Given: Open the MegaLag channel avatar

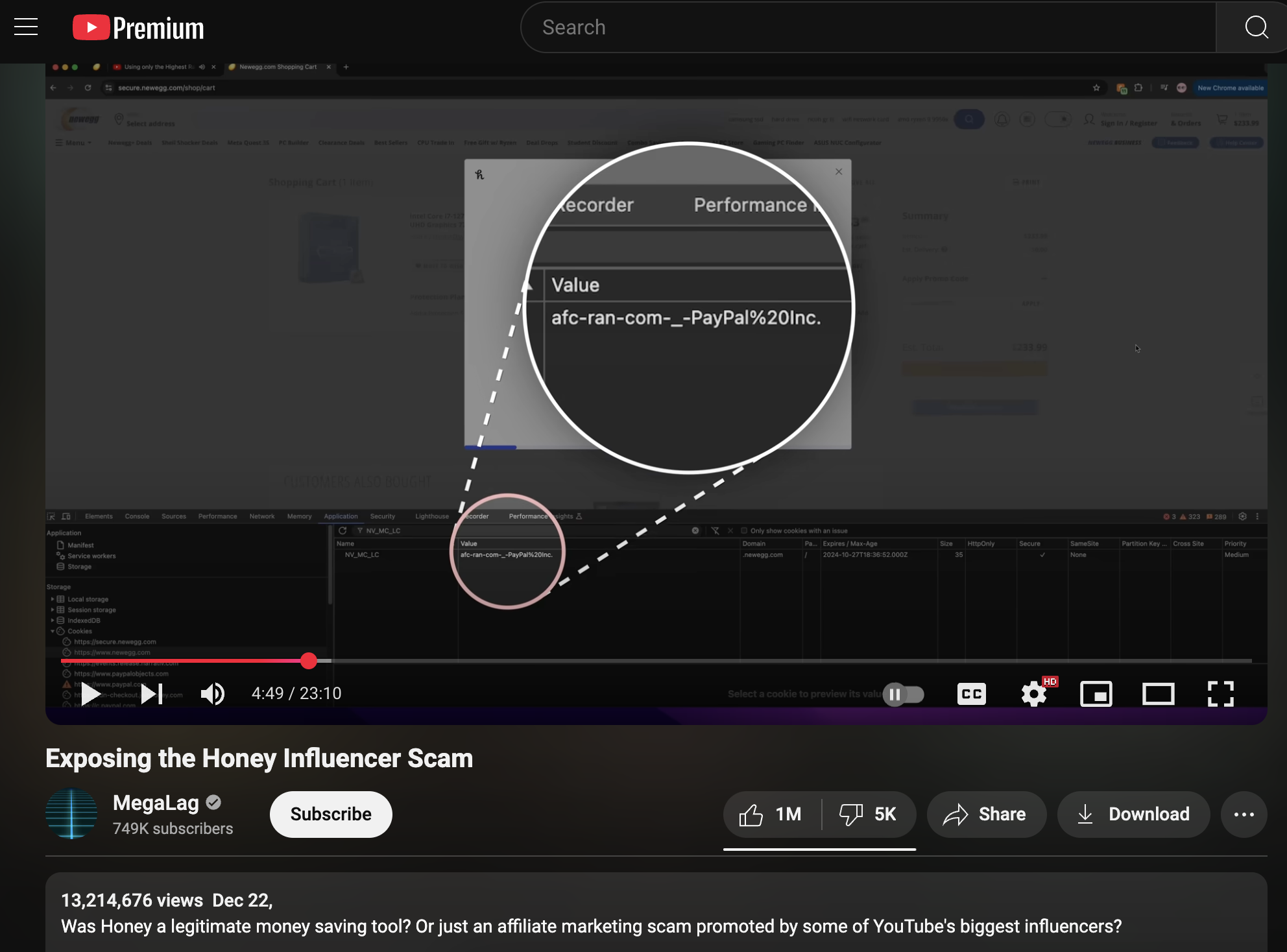Looking at the screenshot, I should pyautogui.click(x=71, y=814).
